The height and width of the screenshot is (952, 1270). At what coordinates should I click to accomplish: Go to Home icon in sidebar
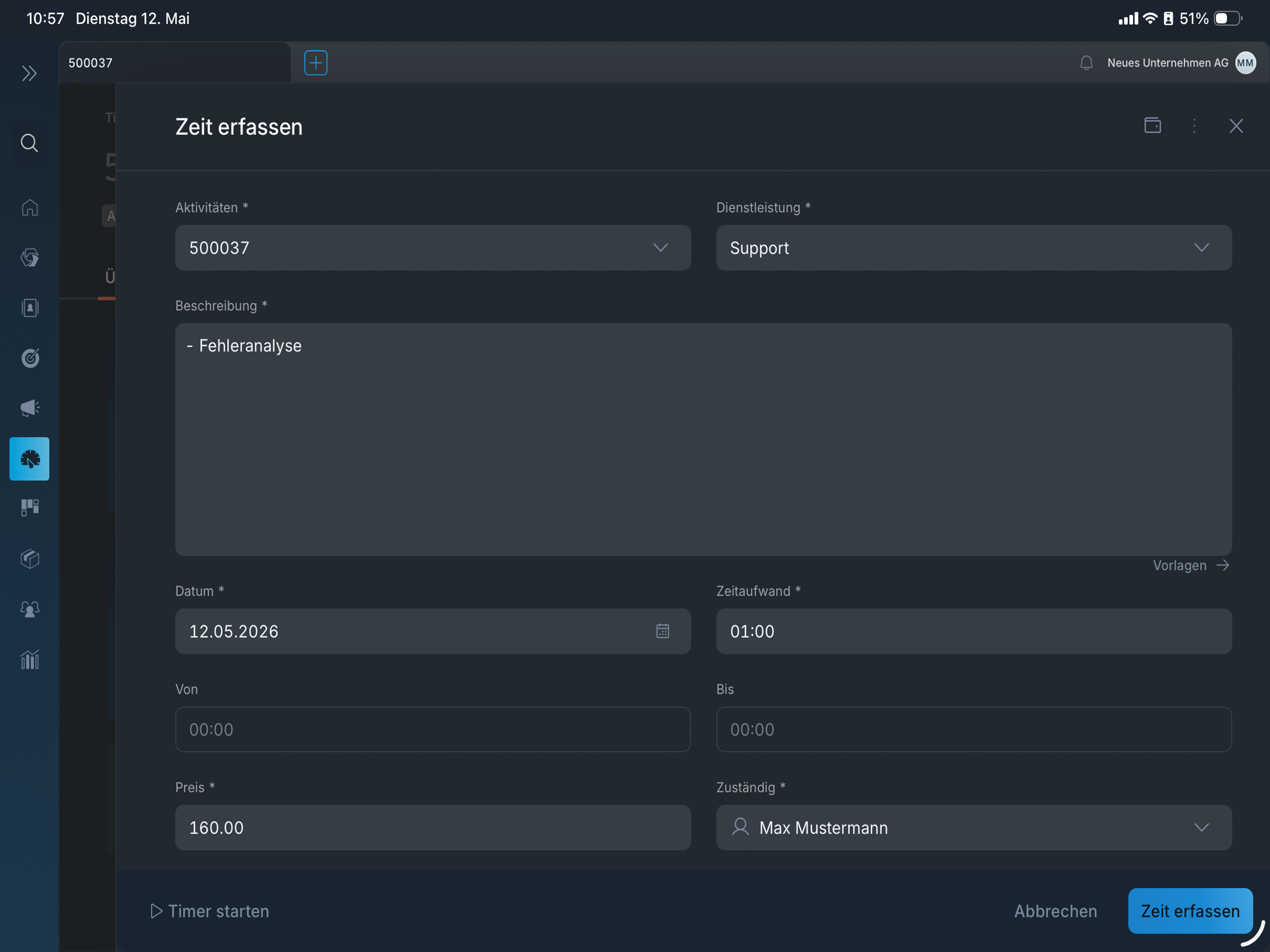30,207
